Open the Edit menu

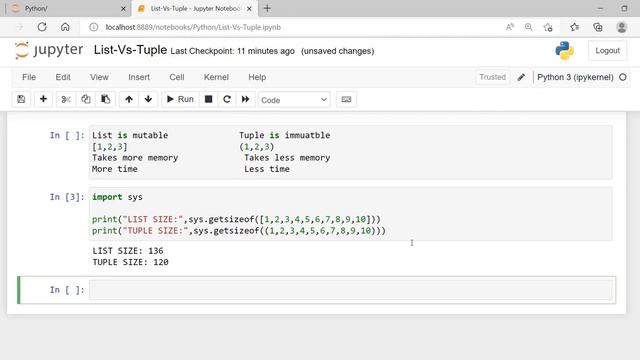click(63, 77)
